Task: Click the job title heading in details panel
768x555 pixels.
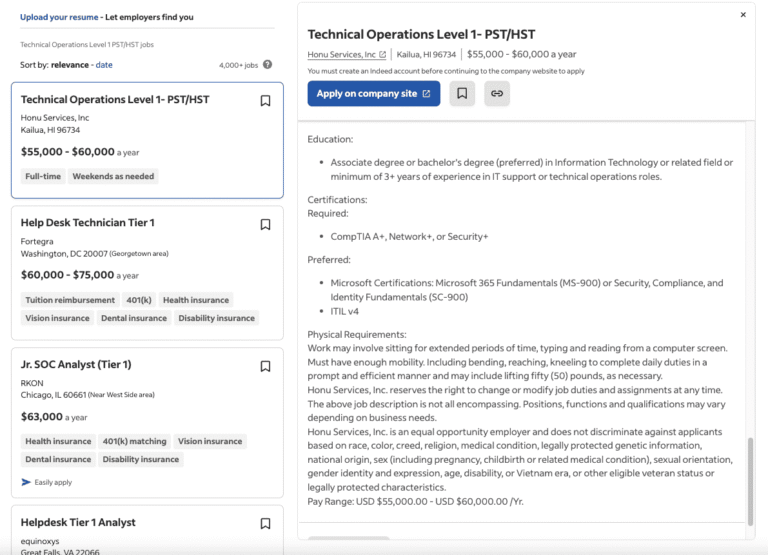Action: (x=421, y=34)
